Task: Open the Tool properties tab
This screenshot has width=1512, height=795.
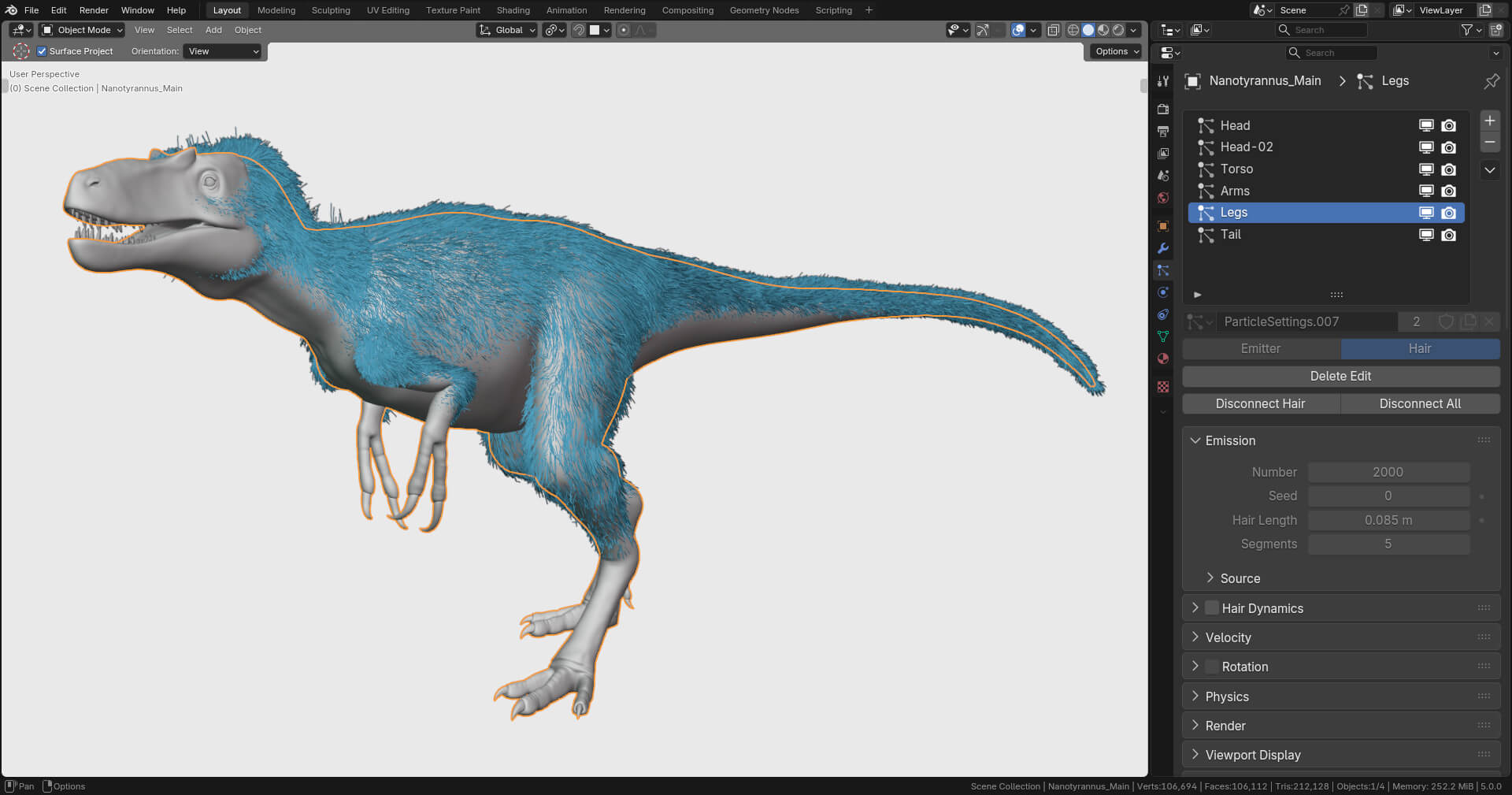Action: [1163, 81]
